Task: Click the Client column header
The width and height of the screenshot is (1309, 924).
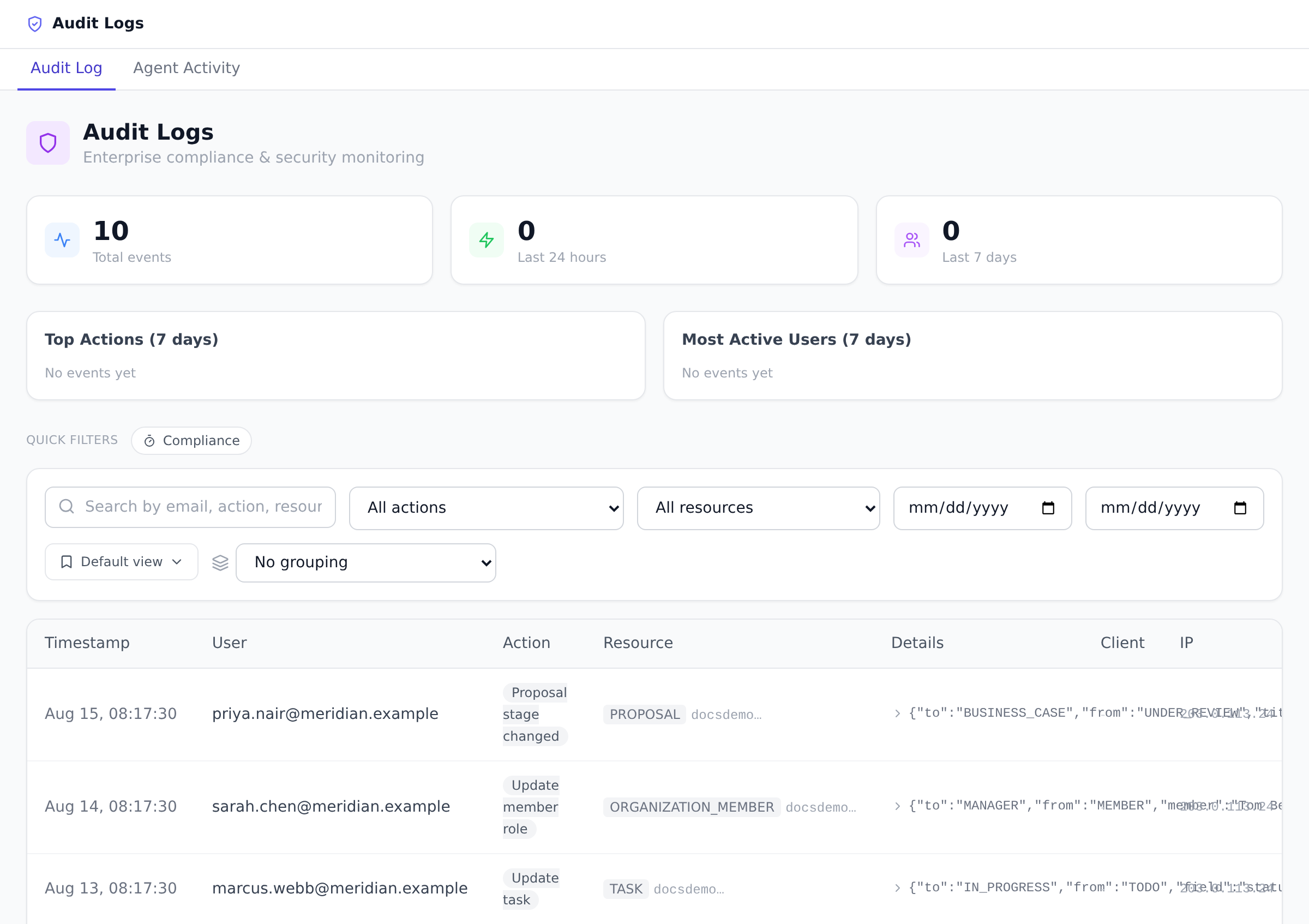Action: pos(1122,643)
